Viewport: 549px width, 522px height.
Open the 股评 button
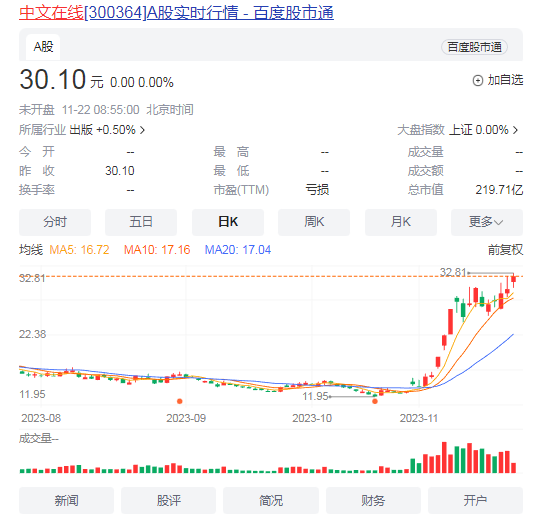[x=168, y=500]
